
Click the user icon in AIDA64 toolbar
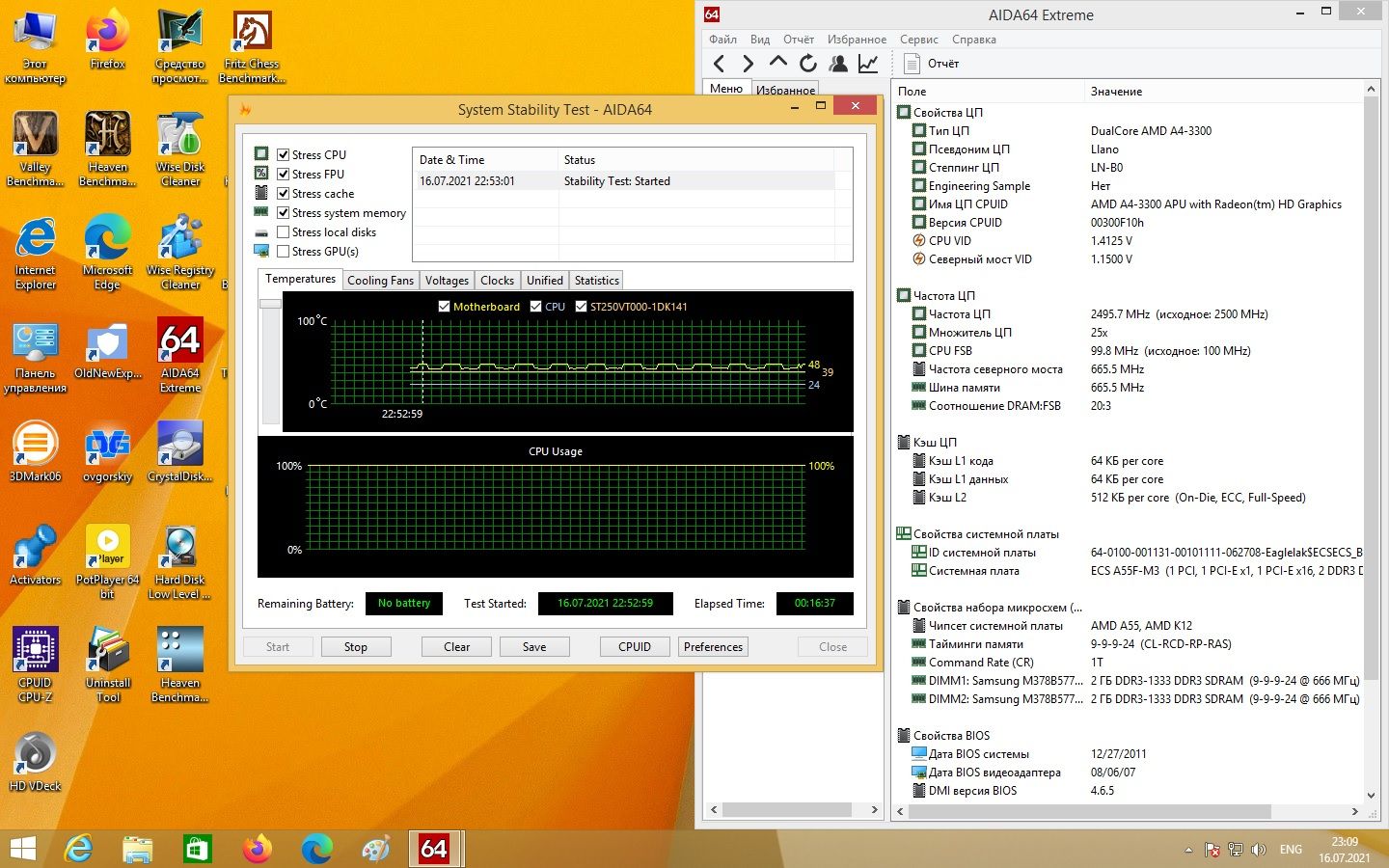(x=838, y=64)
